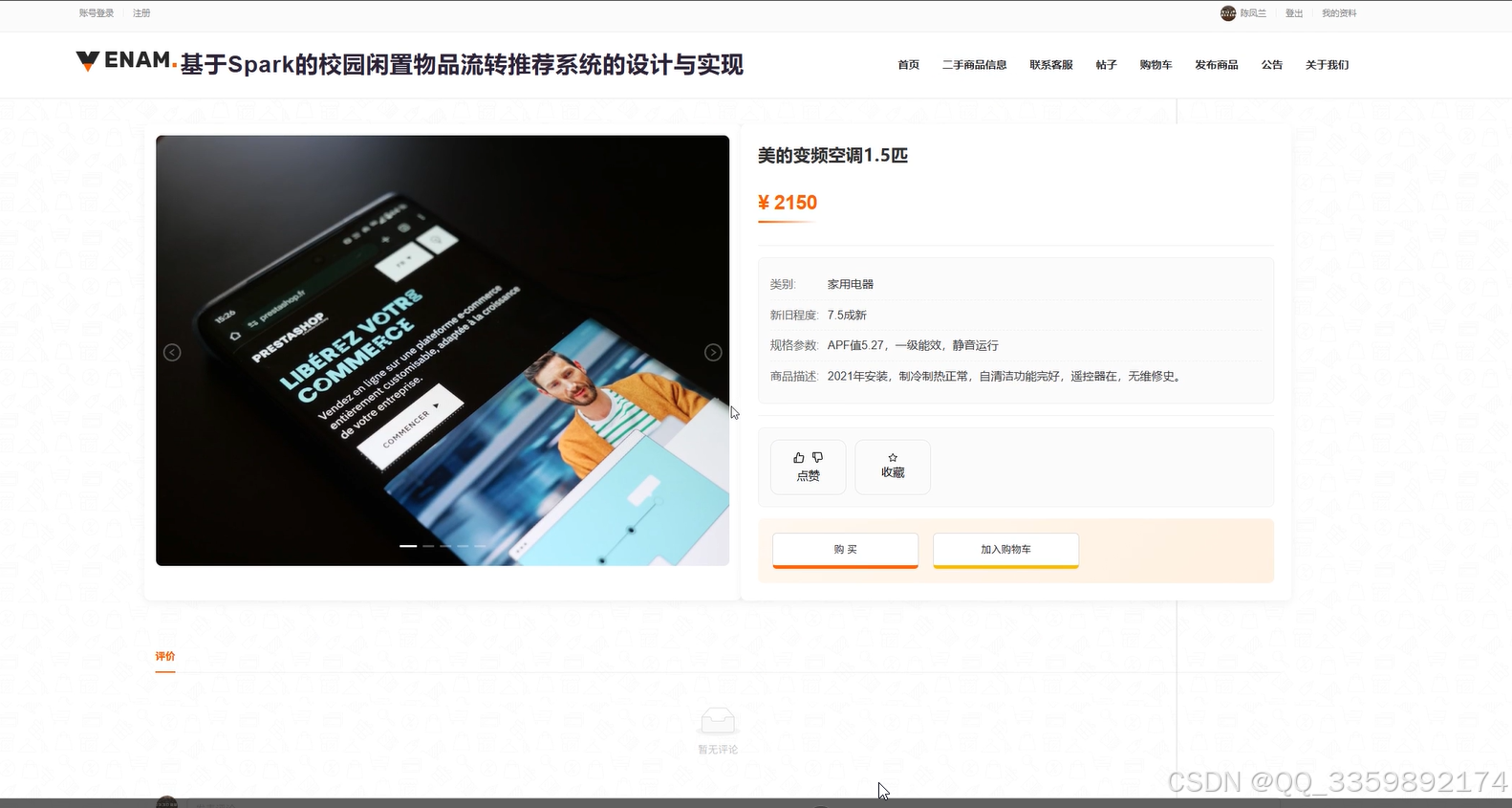Image resolution: width=1512 pixels, height=808 pixels.
Task: Click the price ¥ 2150
Action: 788,203
